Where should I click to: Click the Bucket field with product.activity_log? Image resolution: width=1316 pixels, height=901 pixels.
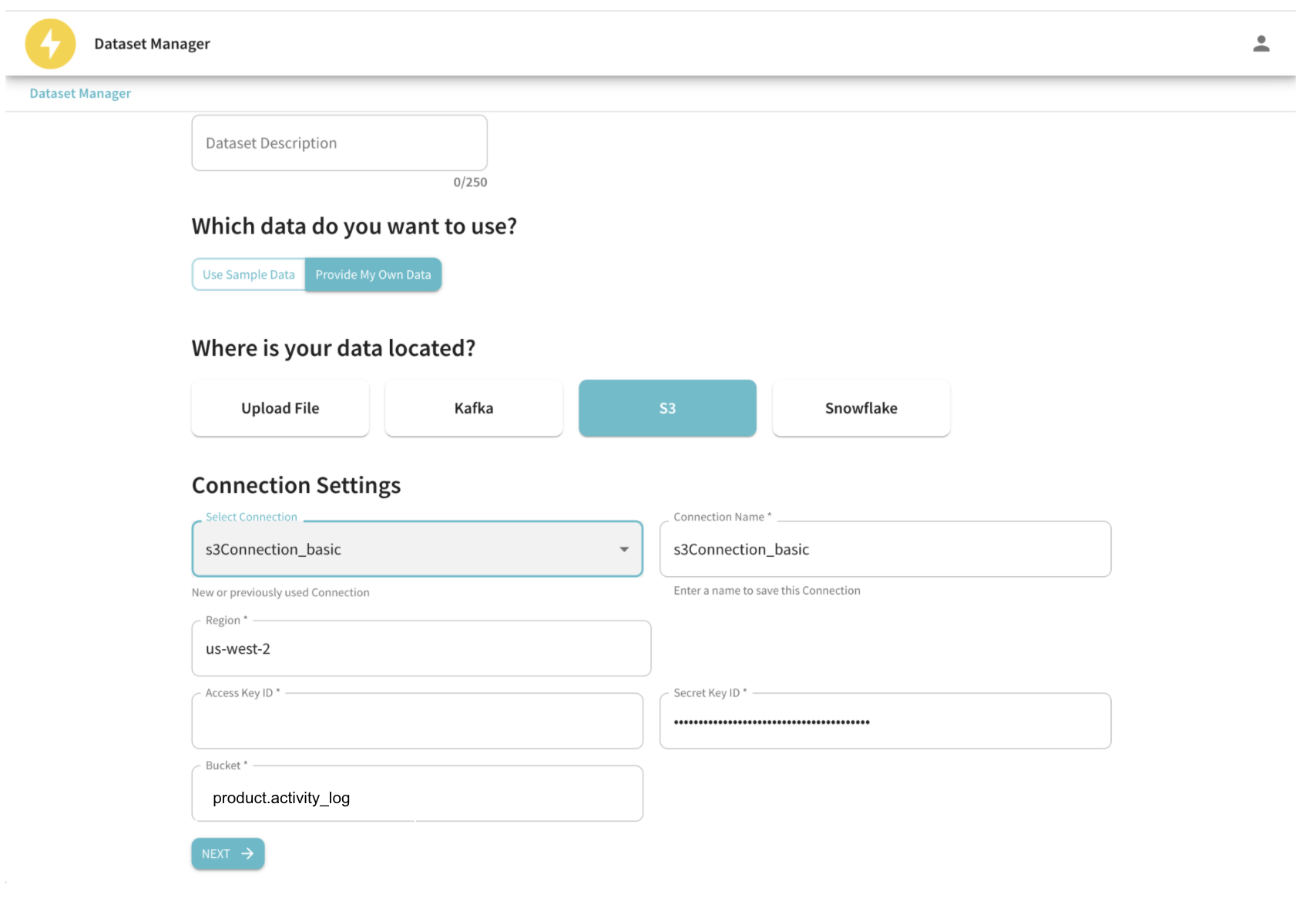tap(417, 793)
